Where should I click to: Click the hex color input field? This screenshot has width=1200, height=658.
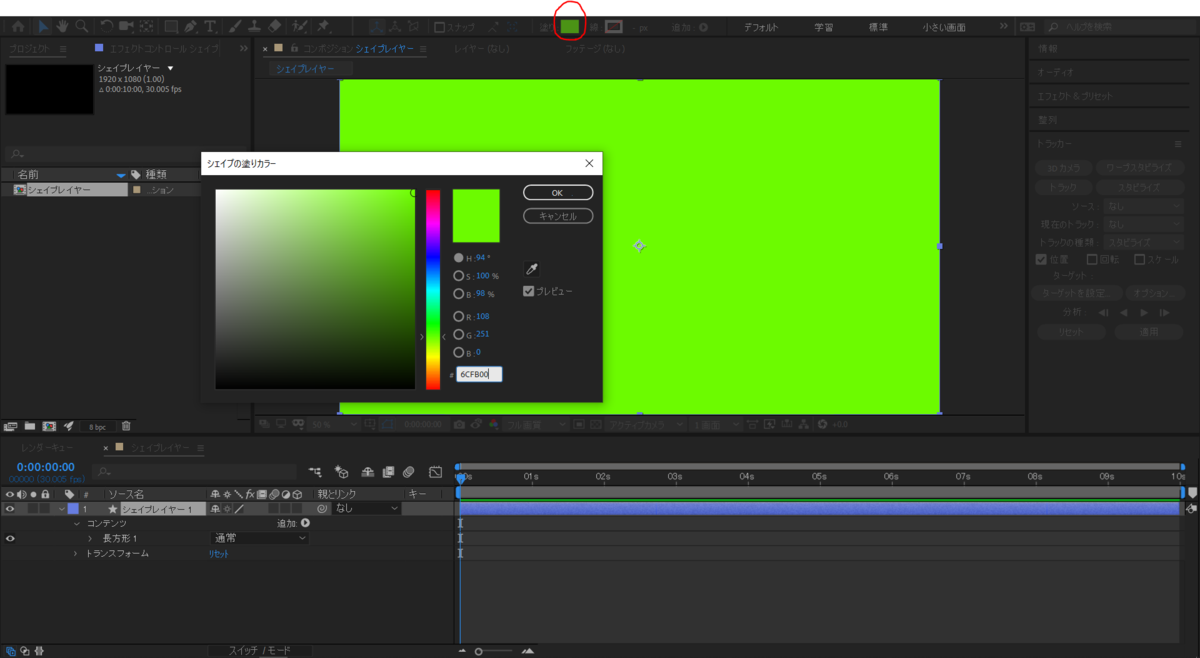[x=480, y=374]
